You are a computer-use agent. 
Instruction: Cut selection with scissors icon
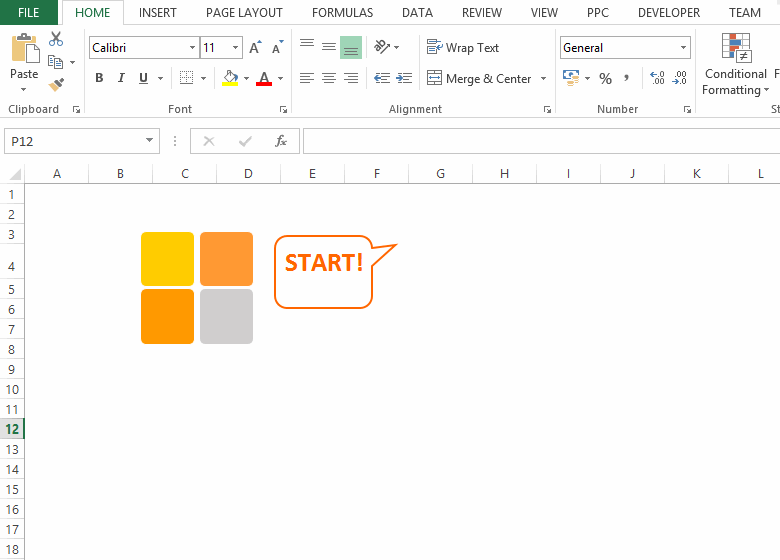pyautogui.click(x=56, y=39)
